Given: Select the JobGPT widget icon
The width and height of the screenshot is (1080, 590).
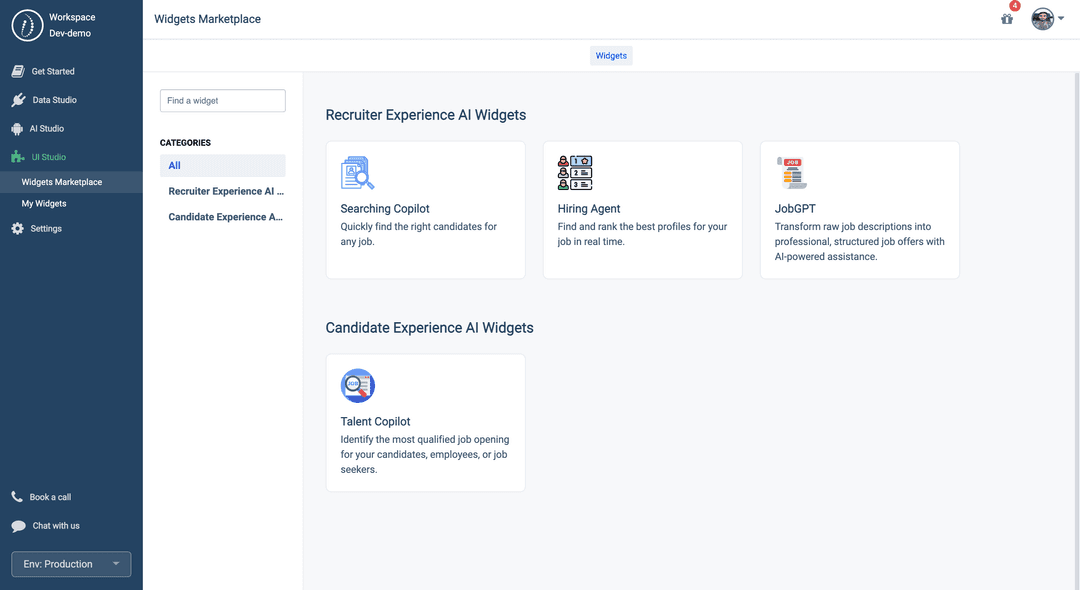Looking at the screenshot, I should coord(792,172).
